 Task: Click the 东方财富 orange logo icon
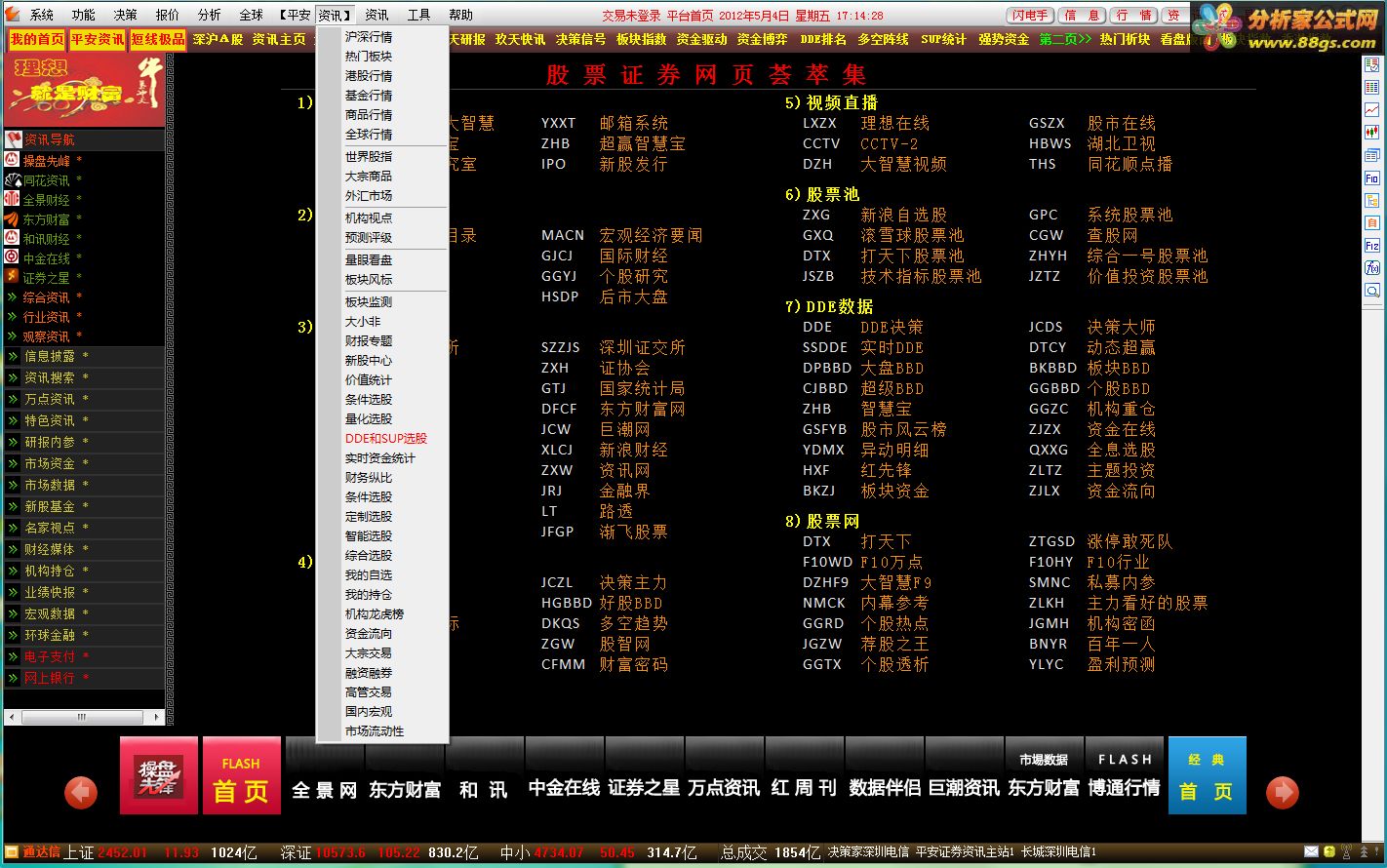(12, 218)
